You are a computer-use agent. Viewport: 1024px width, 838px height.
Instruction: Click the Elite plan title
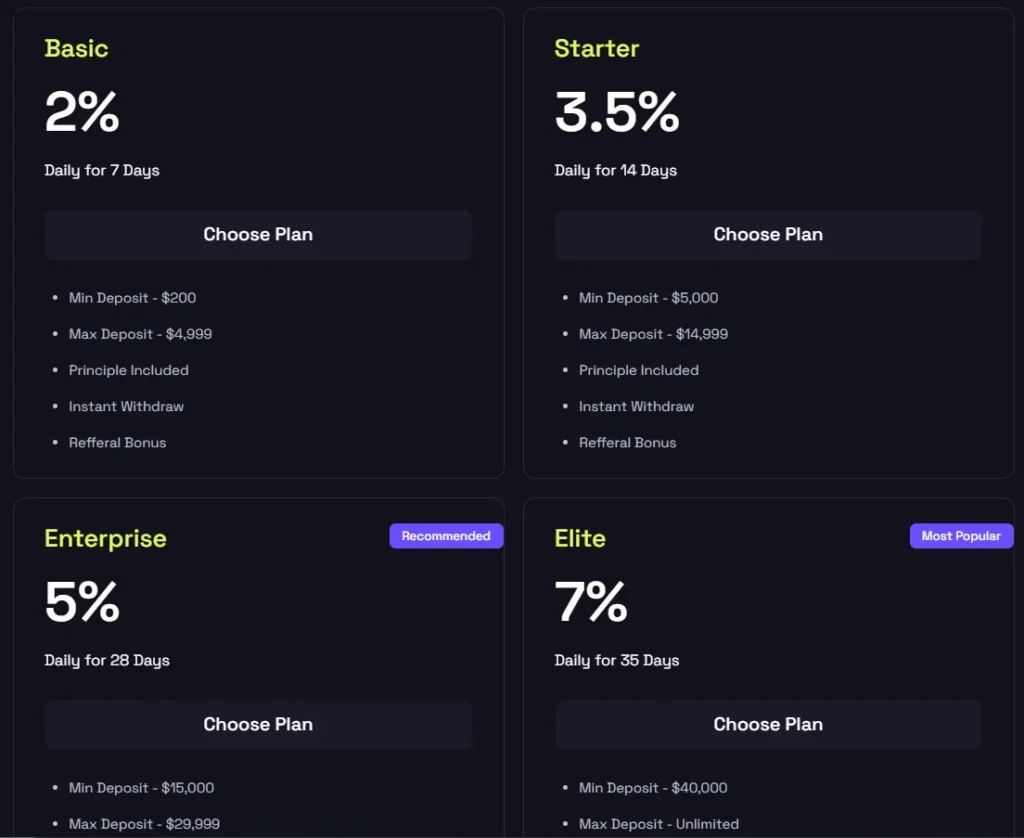point(581,538)
